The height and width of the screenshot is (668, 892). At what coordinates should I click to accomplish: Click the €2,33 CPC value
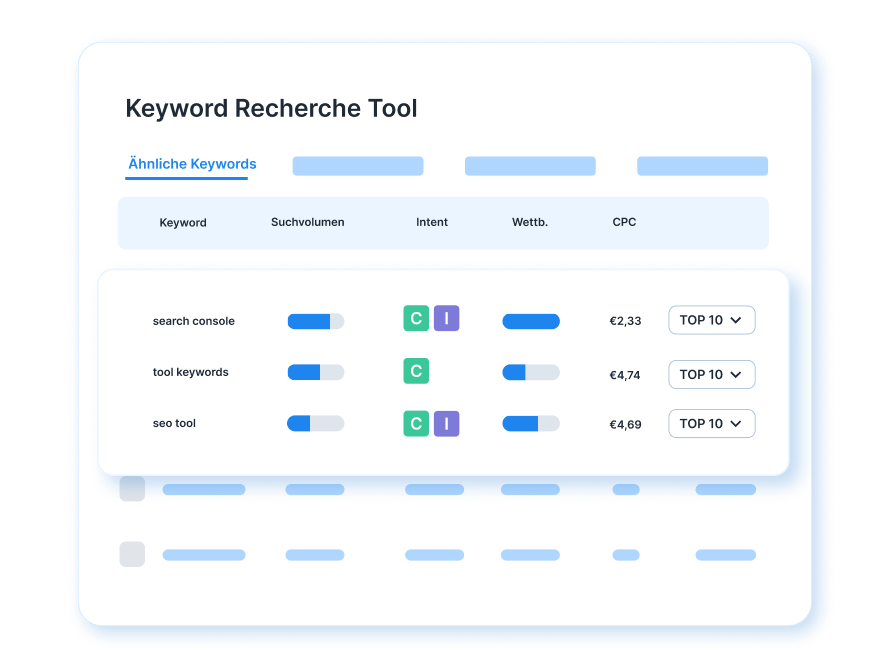625,321
